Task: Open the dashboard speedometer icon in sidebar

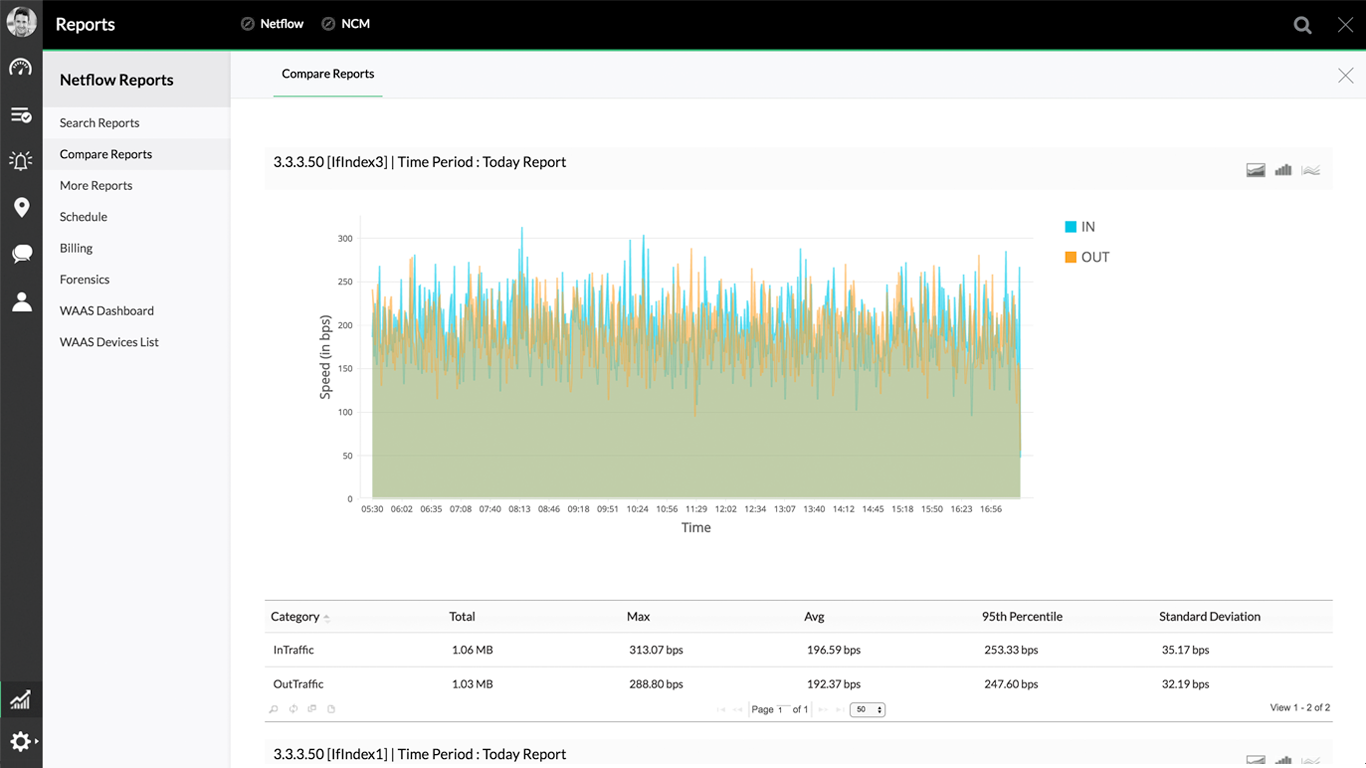Action: 21,68
